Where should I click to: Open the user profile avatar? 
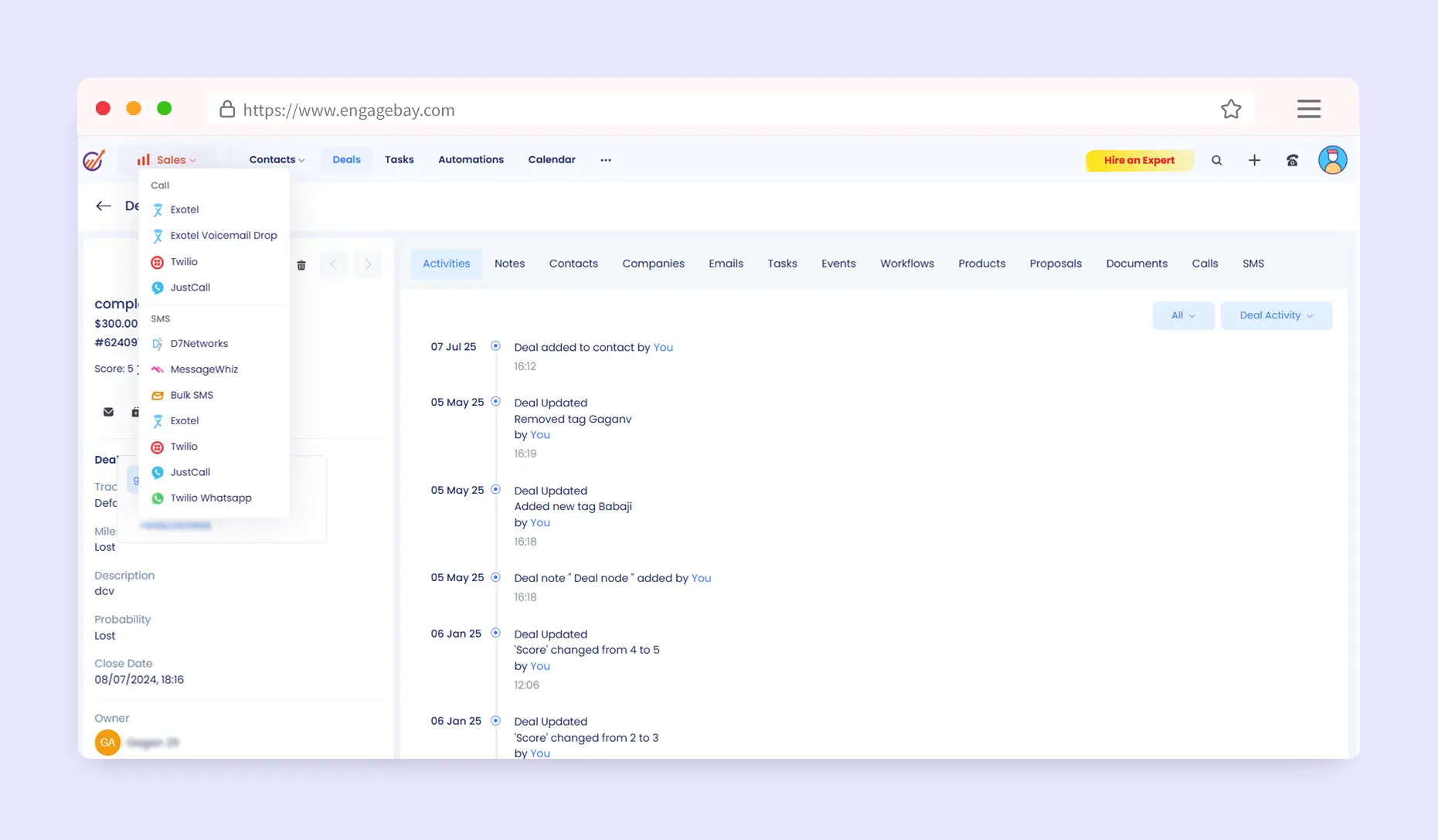click(1332, 161)
